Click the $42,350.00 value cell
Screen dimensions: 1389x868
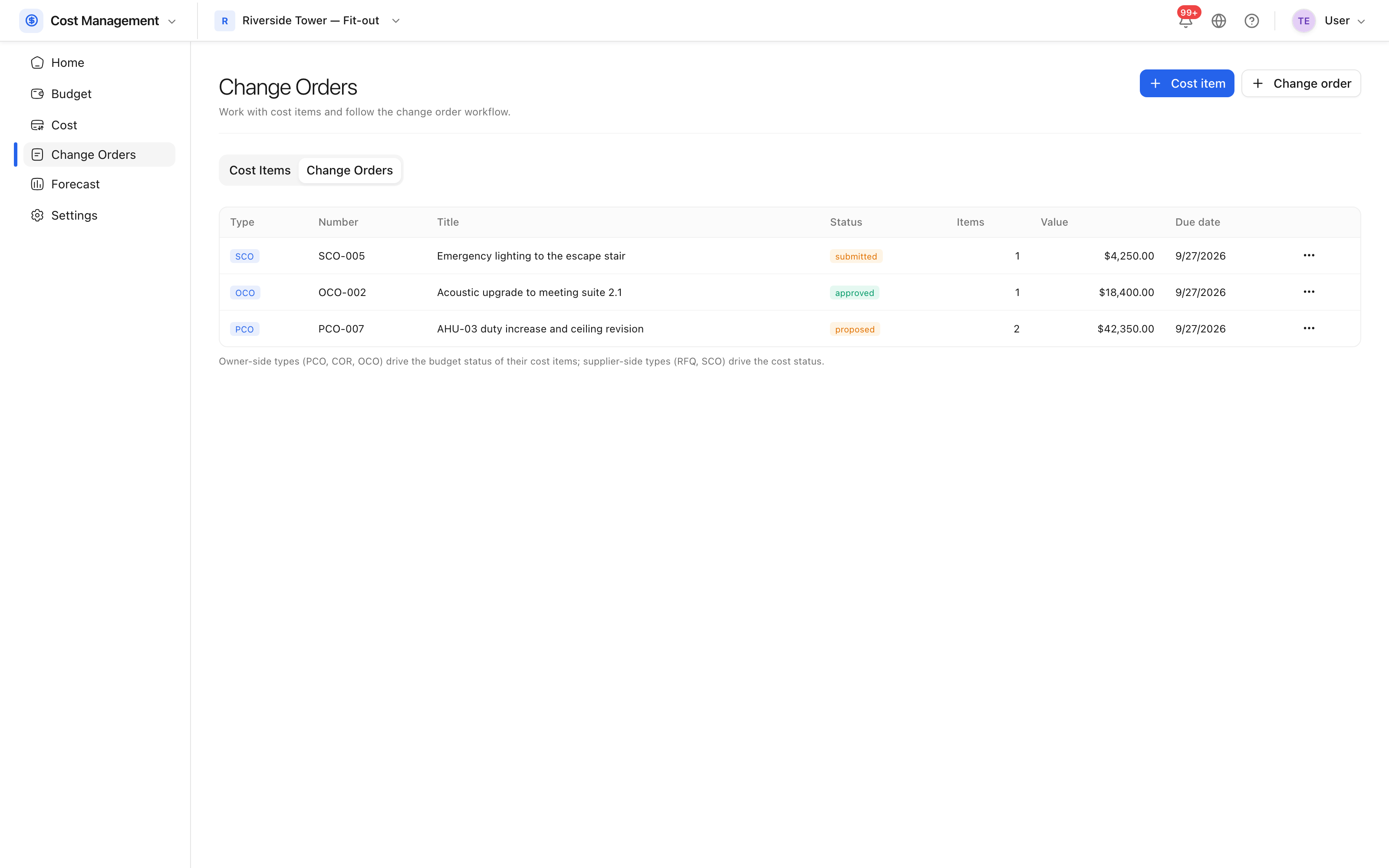1126,329
